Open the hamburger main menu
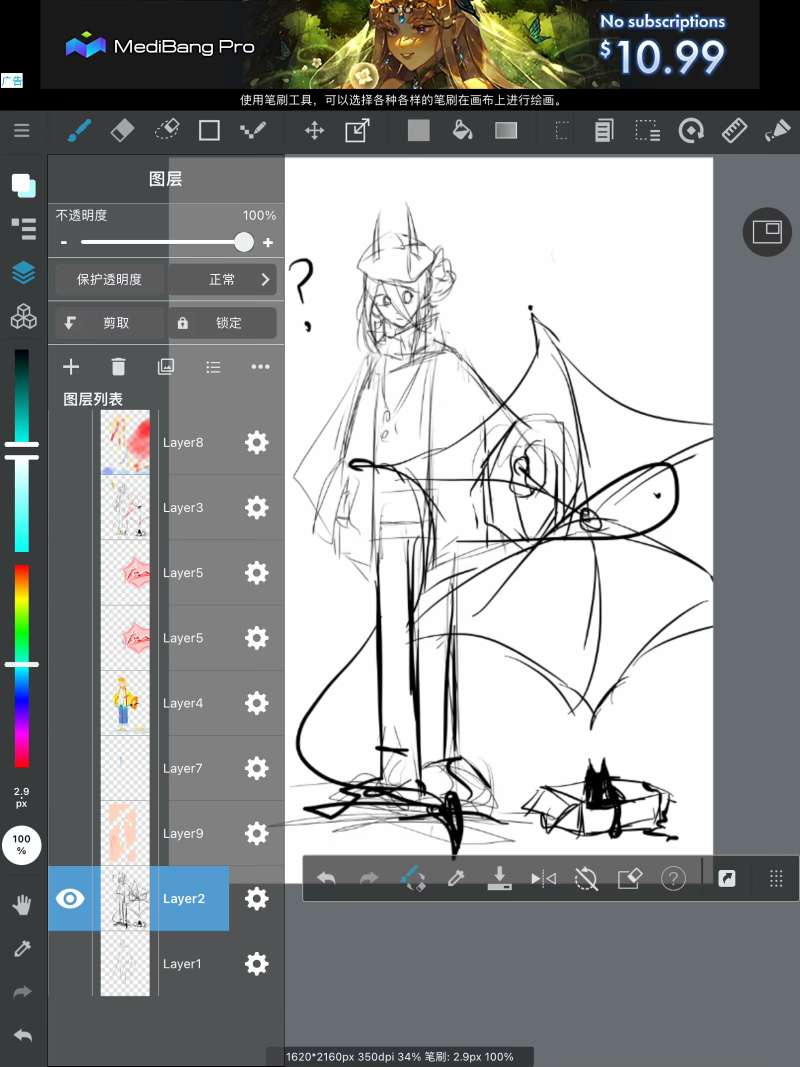The width and height of the screenshot is (800, 1067). click(22, 130)
